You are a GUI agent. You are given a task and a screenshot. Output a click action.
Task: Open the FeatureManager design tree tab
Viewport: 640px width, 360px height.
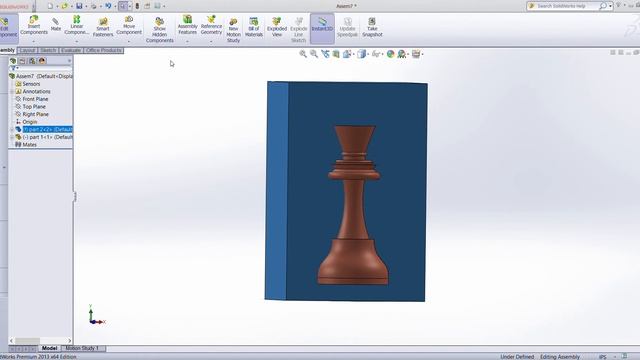pyautogui.click(x=13, y=61)
